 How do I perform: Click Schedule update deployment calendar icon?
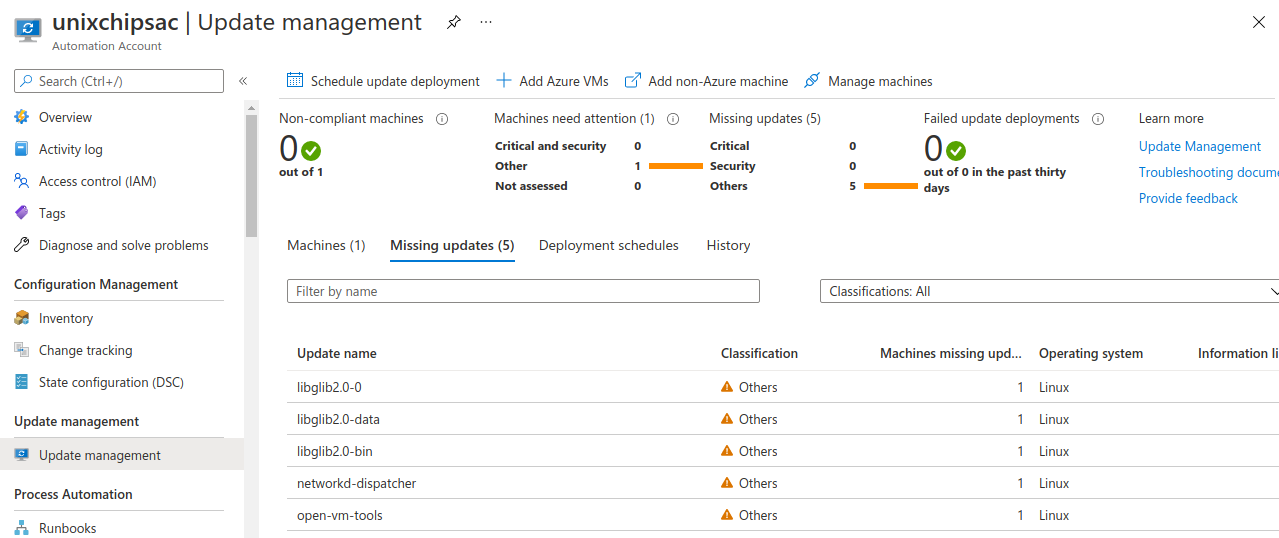(x=295, y=80)
